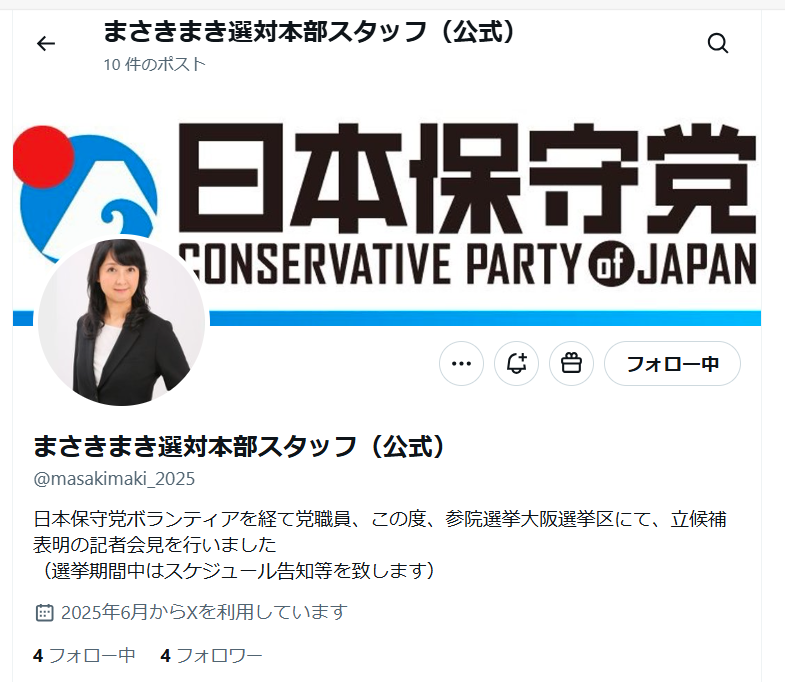
Task: View the 4 フォロー中 following list
Action: (84, 655)
